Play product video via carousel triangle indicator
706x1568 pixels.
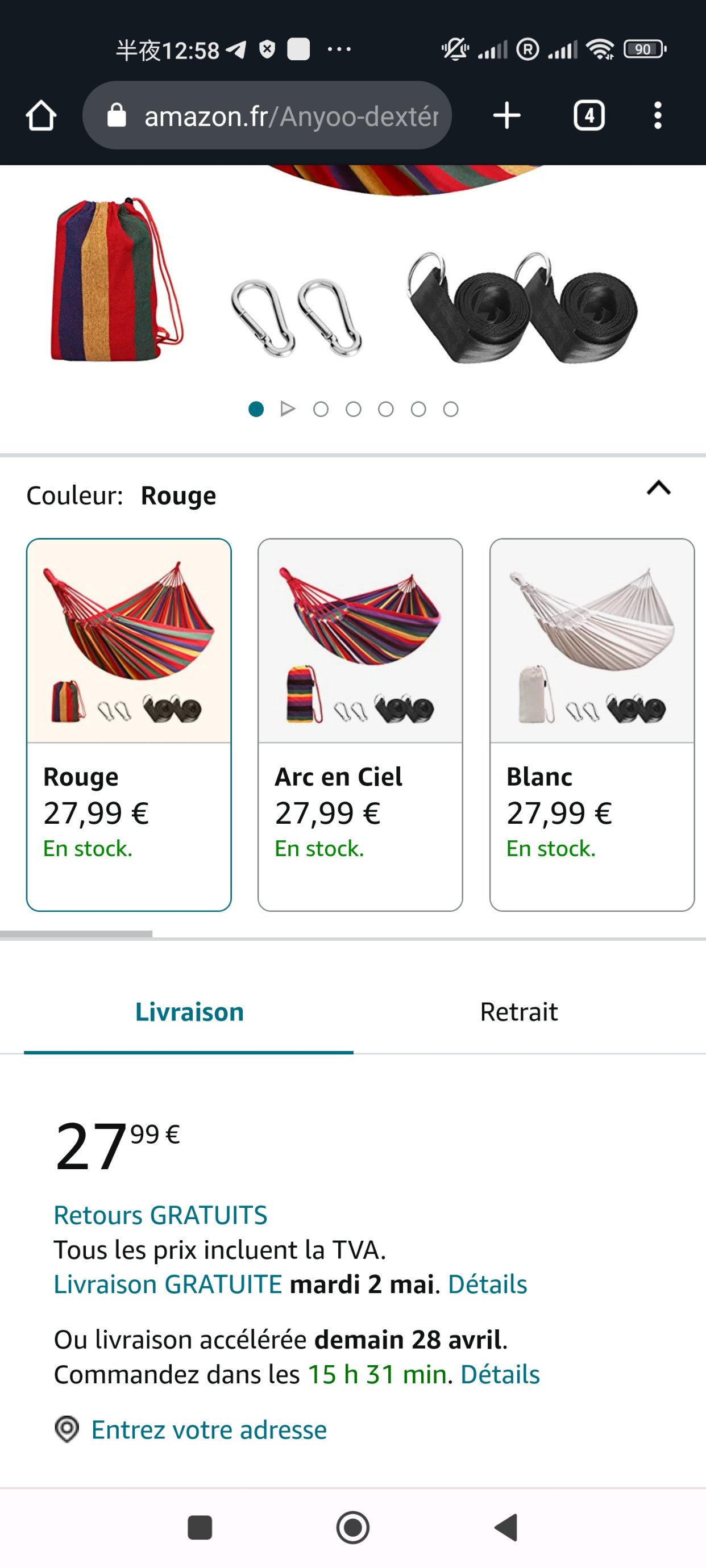point(288,409)
